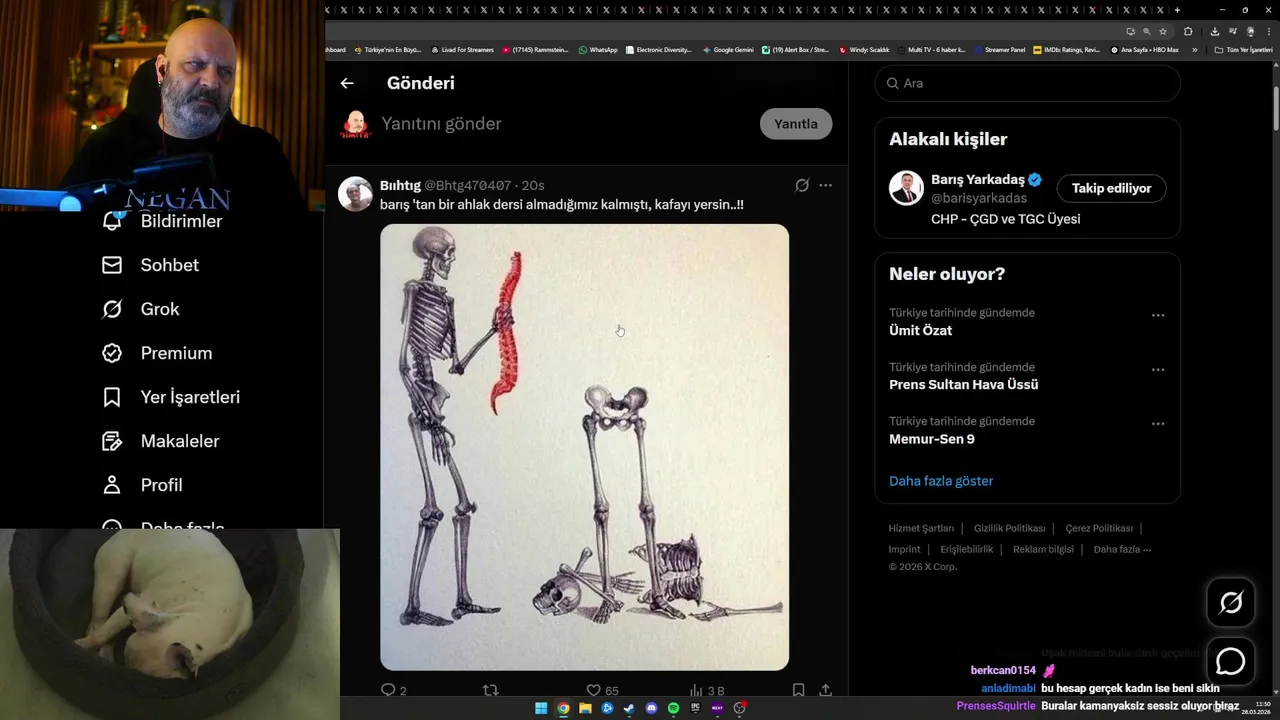Open the Memur-Sen 9 trend
The image size is (1280, 720).
(931, 439)
